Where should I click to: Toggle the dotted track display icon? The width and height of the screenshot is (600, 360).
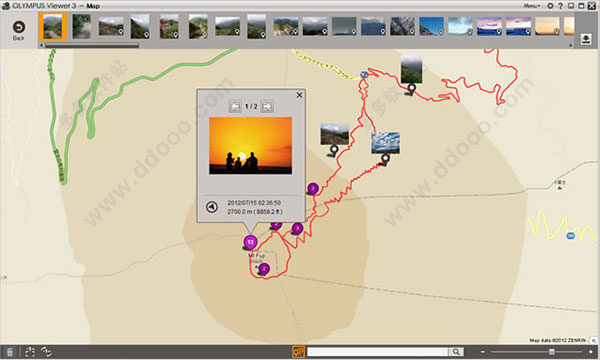30,352
